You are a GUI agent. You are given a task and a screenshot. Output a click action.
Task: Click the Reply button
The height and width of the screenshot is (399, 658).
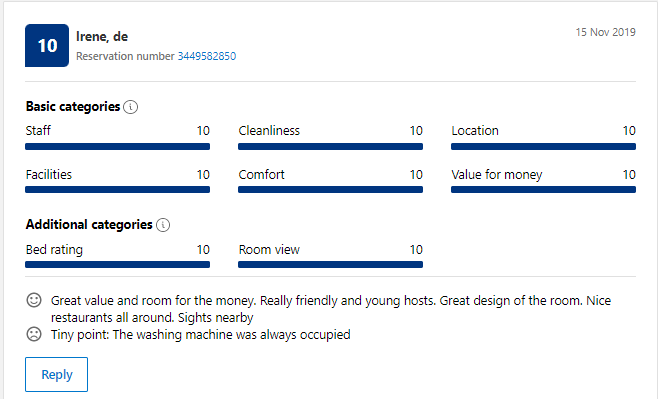(57, 374)
